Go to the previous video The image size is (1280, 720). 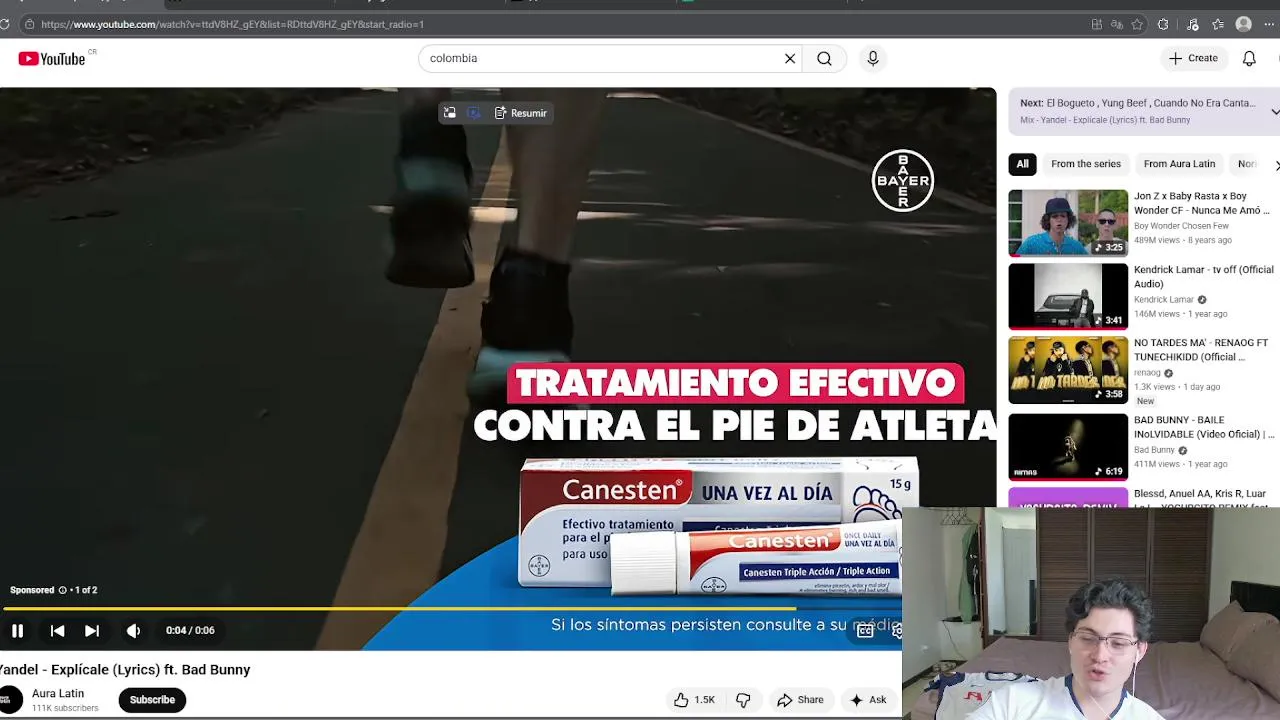click(x=57, y=631)
